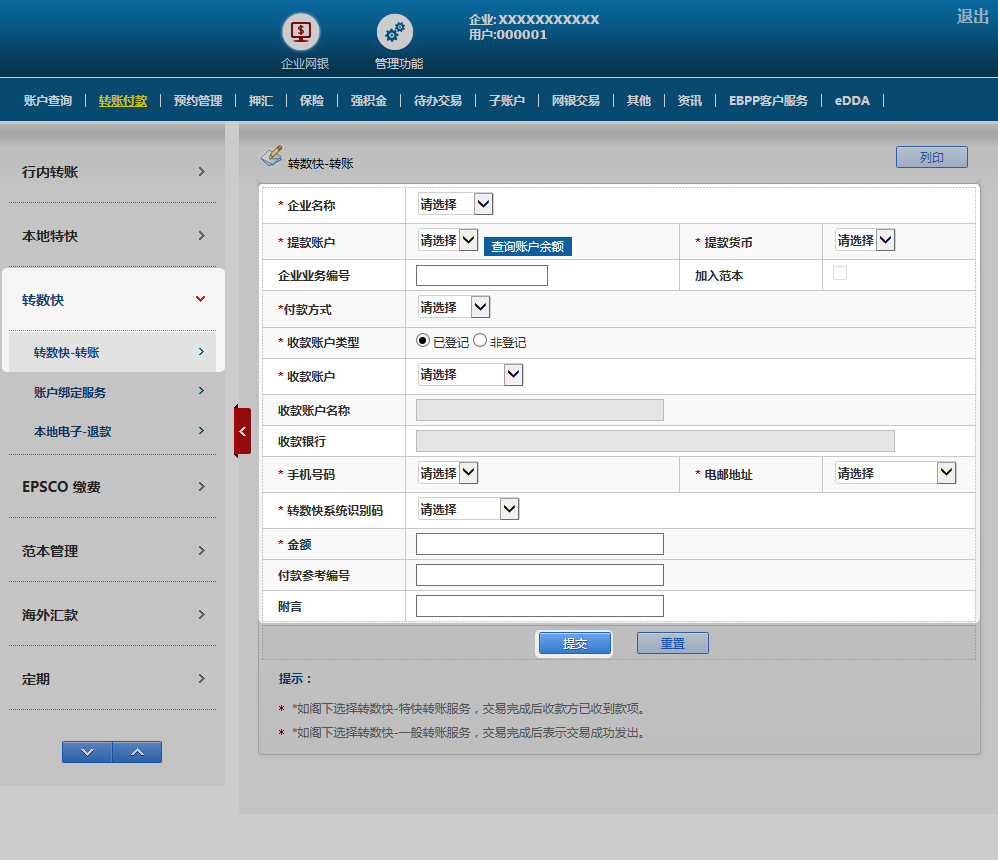Go to the 强积金 menu
Viewport: 998px width, 860px height.
point(368,101)
